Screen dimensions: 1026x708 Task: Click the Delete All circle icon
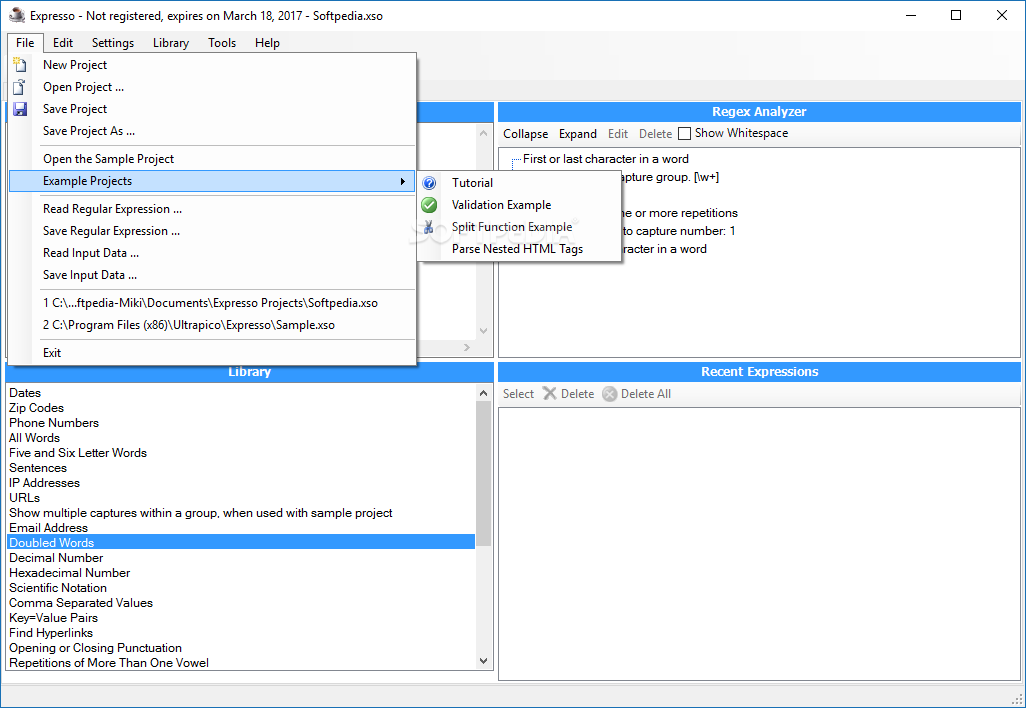pyautogui.click(x=610, y=394)
